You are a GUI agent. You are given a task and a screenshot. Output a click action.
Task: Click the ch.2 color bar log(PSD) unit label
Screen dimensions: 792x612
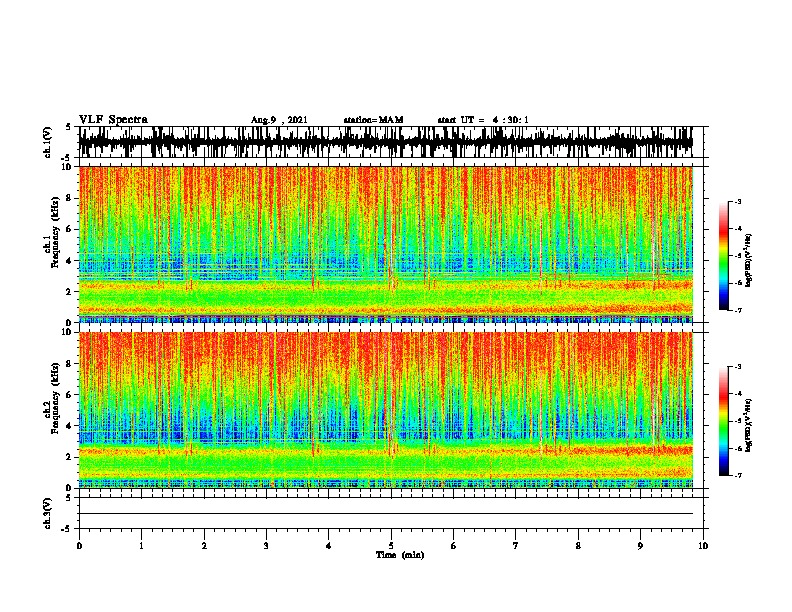pos(749,425)
